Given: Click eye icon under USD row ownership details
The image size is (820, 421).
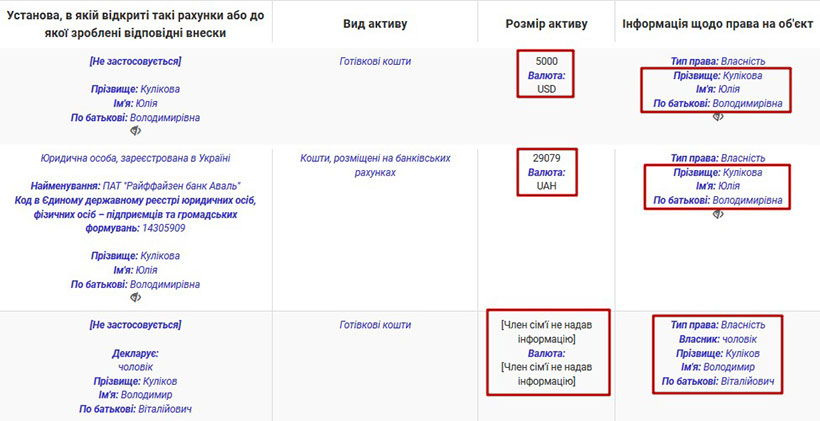Looking at the screenshot, I should point(717,117).
